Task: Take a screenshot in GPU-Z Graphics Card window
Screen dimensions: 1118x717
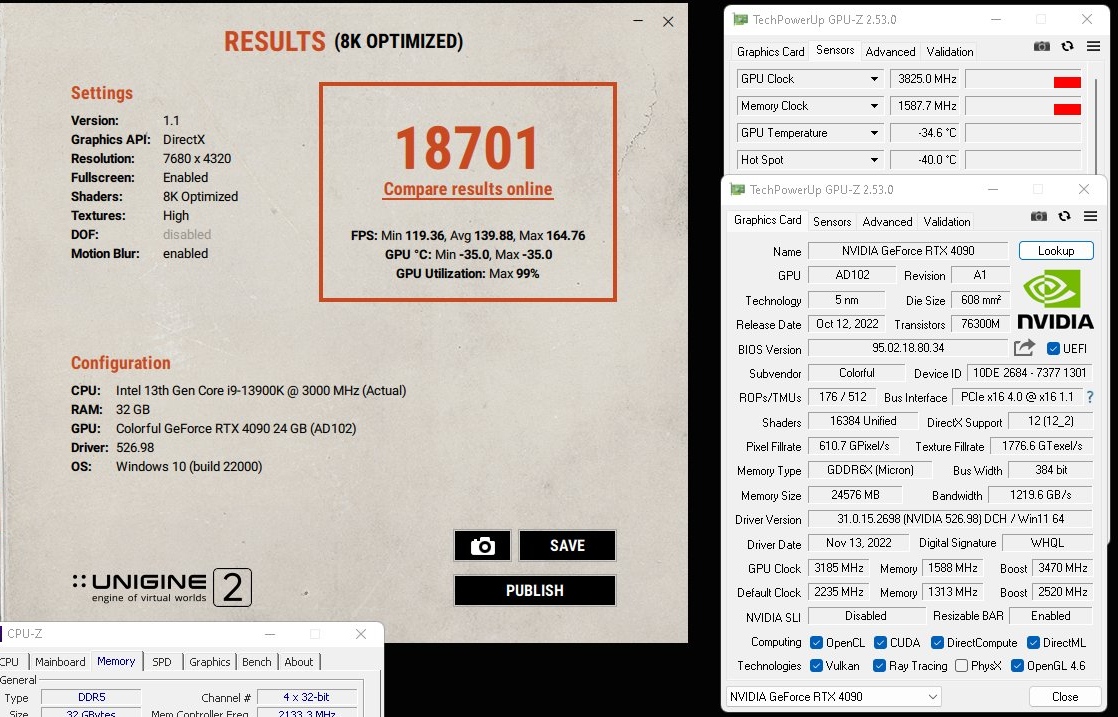Action: pyautogui.click(x=1039, y=216)
